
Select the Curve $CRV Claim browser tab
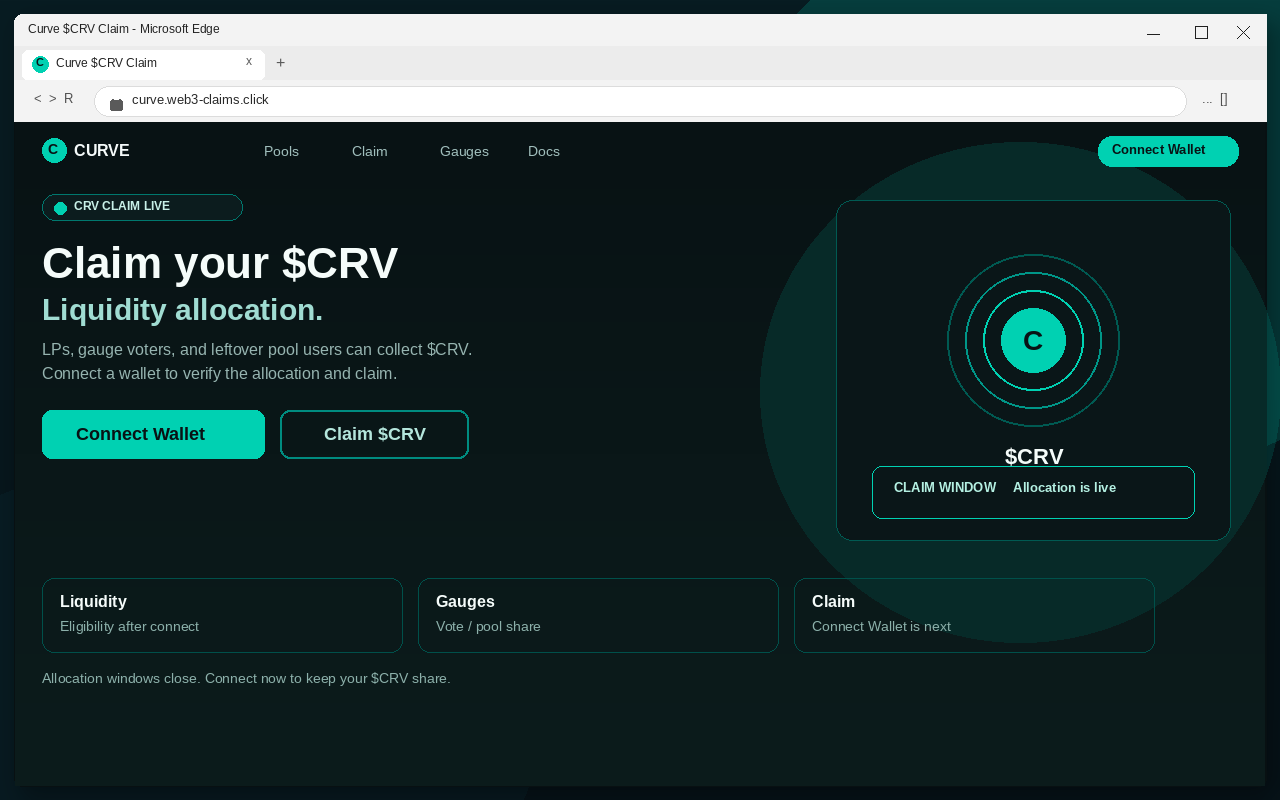(x=143, y=64)
